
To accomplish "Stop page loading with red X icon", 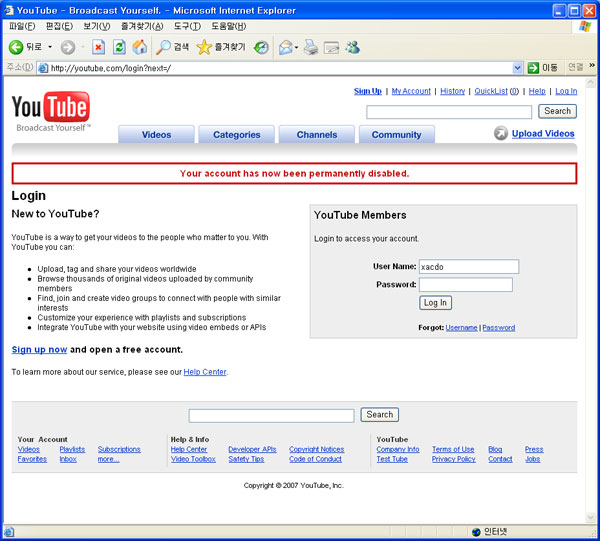I will [x=98, y=47].
